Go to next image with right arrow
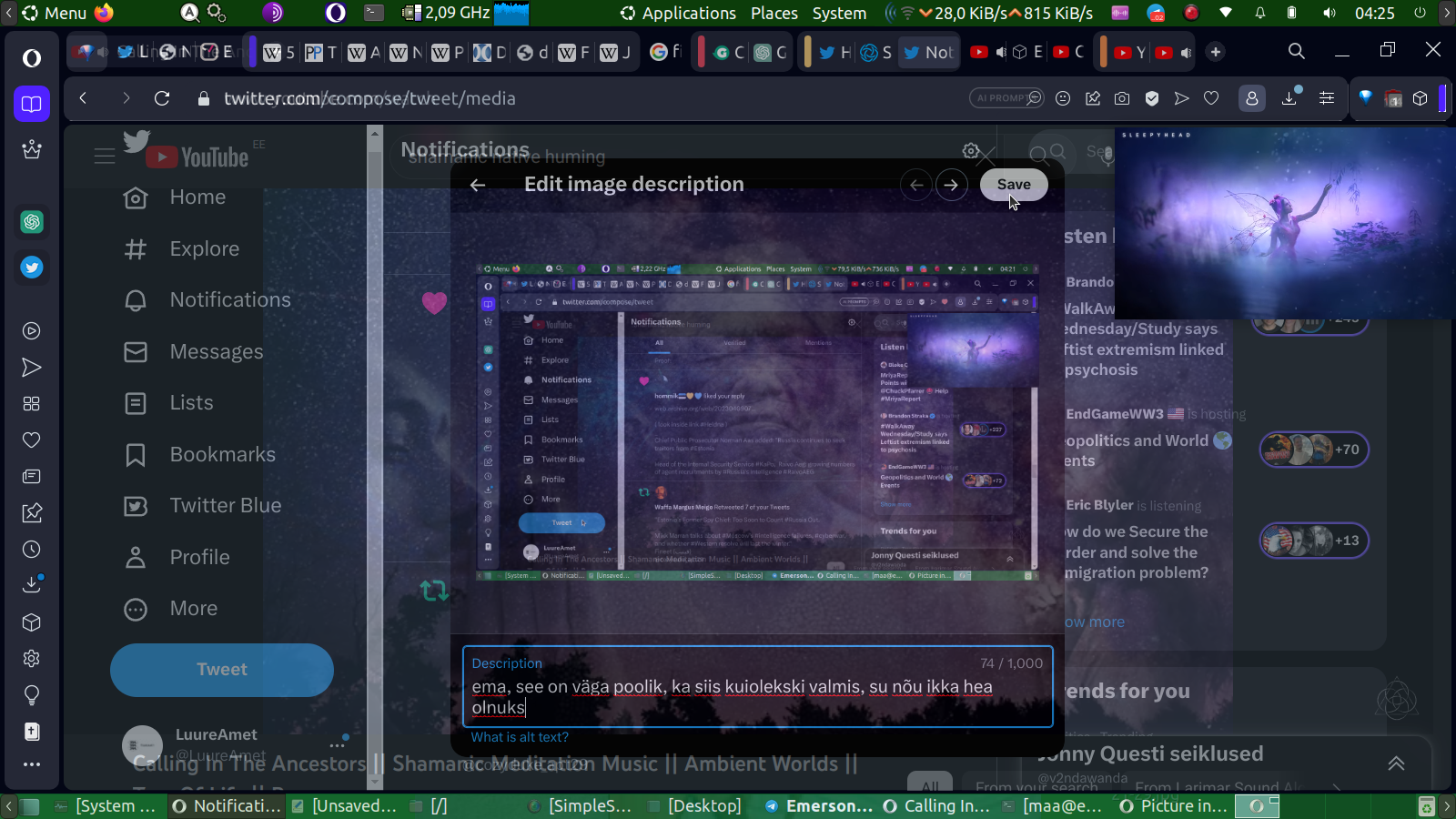The height and width of the screenshot is (819, 1456). tap(951, 185)
